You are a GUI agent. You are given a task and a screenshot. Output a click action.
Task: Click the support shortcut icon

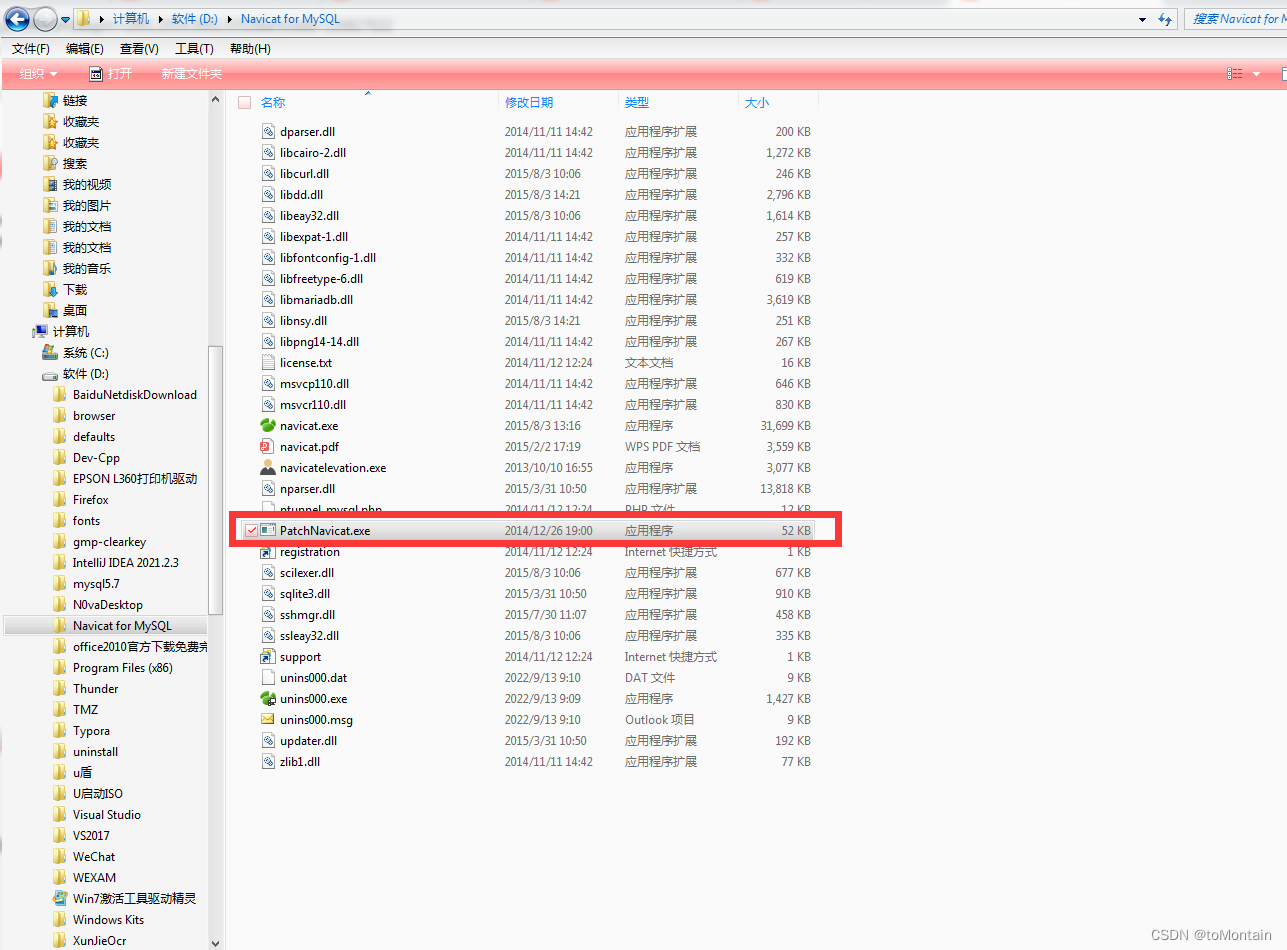(x=267, y=657)
